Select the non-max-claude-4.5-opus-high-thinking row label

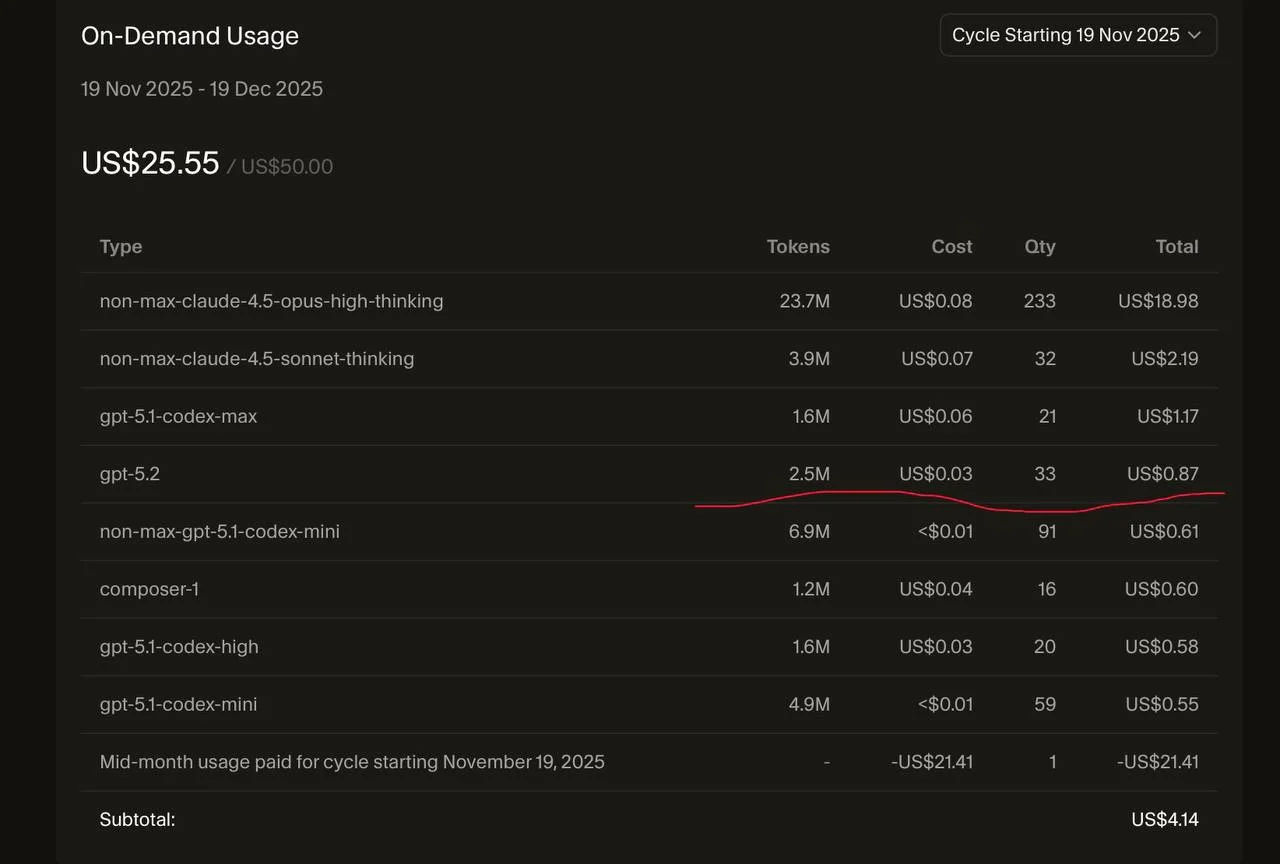pos(271,301)
